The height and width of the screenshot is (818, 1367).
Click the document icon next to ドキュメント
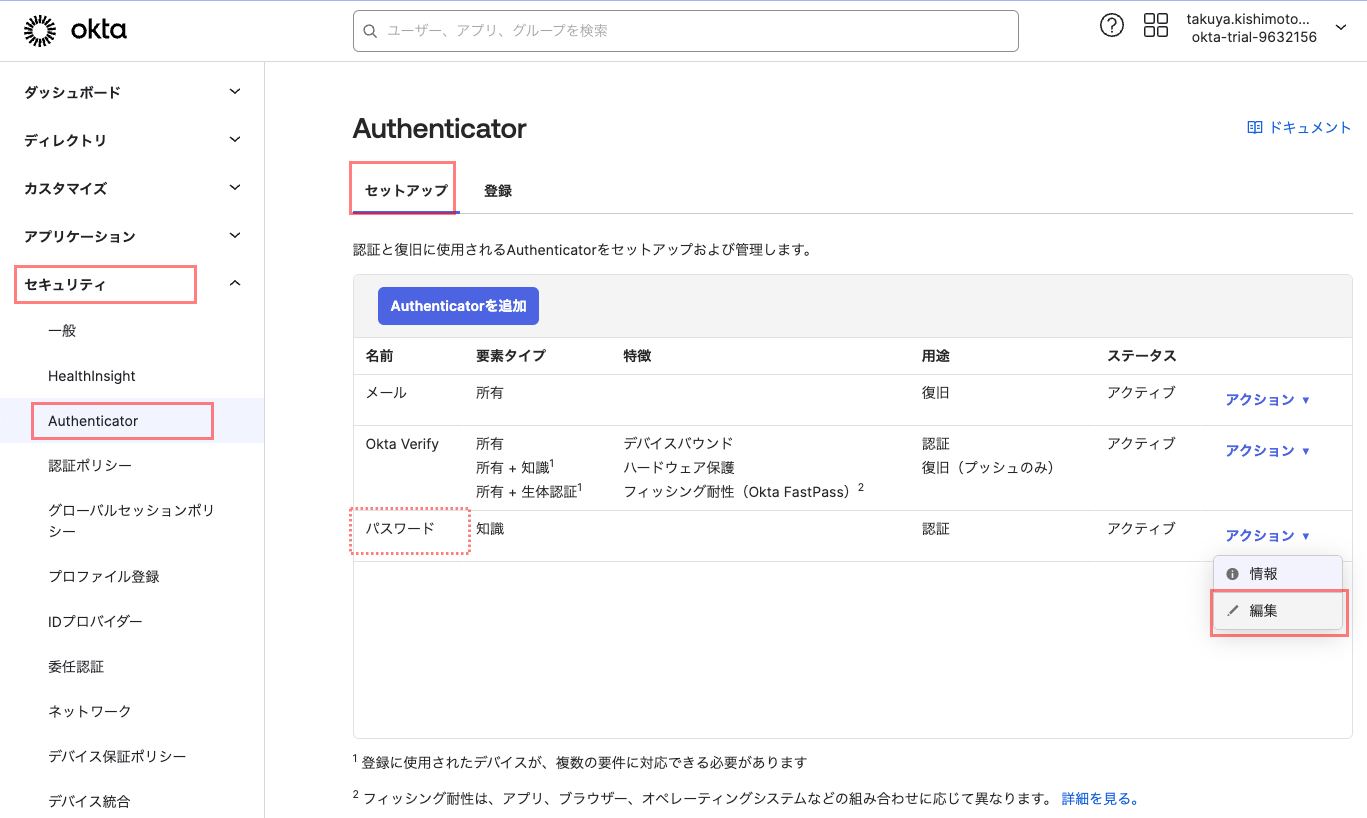click(x=1253, y=127)
